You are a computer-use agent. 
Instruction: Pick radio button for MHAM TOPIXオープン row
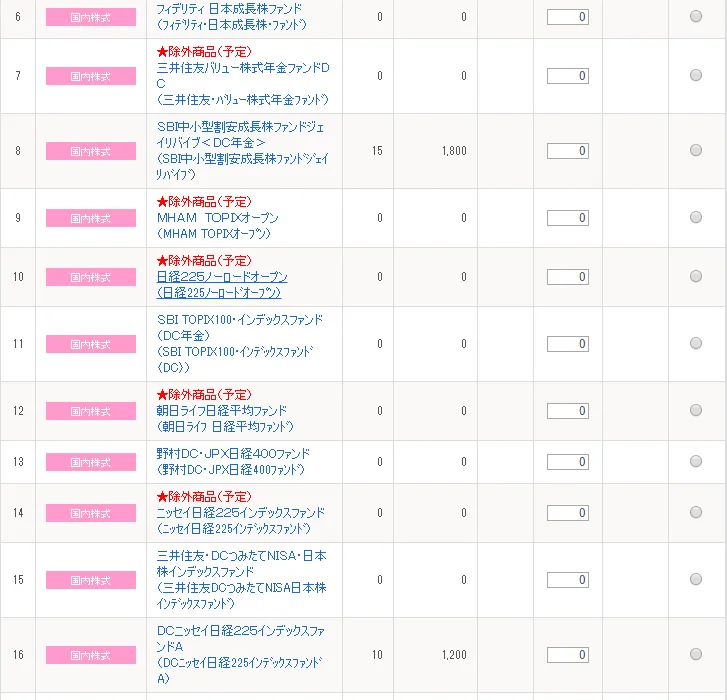click(696, 218)
